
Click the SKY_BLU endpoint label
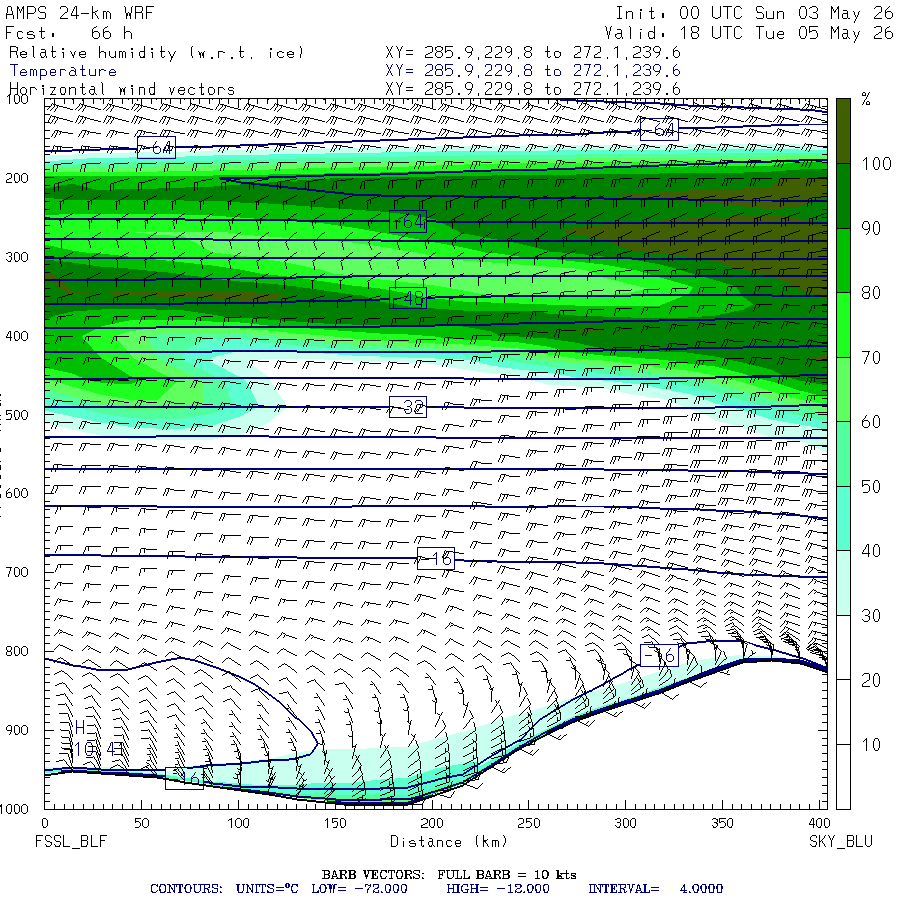(841, 842)
